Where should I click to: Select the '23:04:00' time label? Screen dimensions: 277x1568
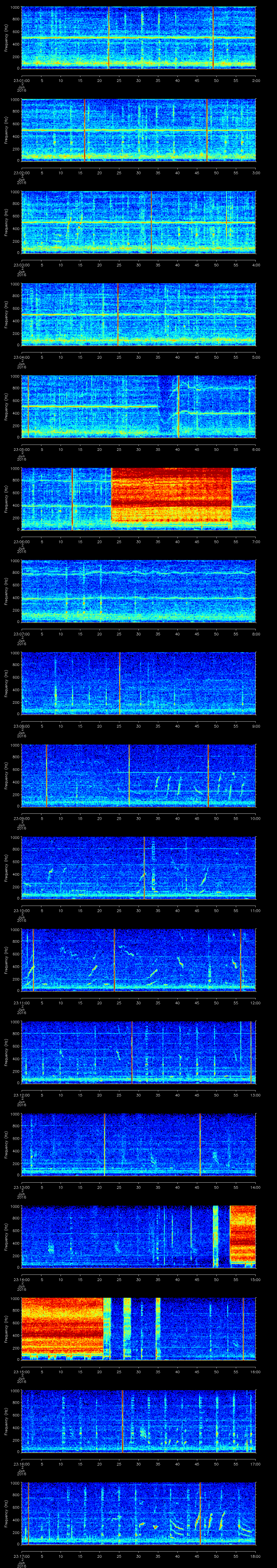tap(21, 357)
